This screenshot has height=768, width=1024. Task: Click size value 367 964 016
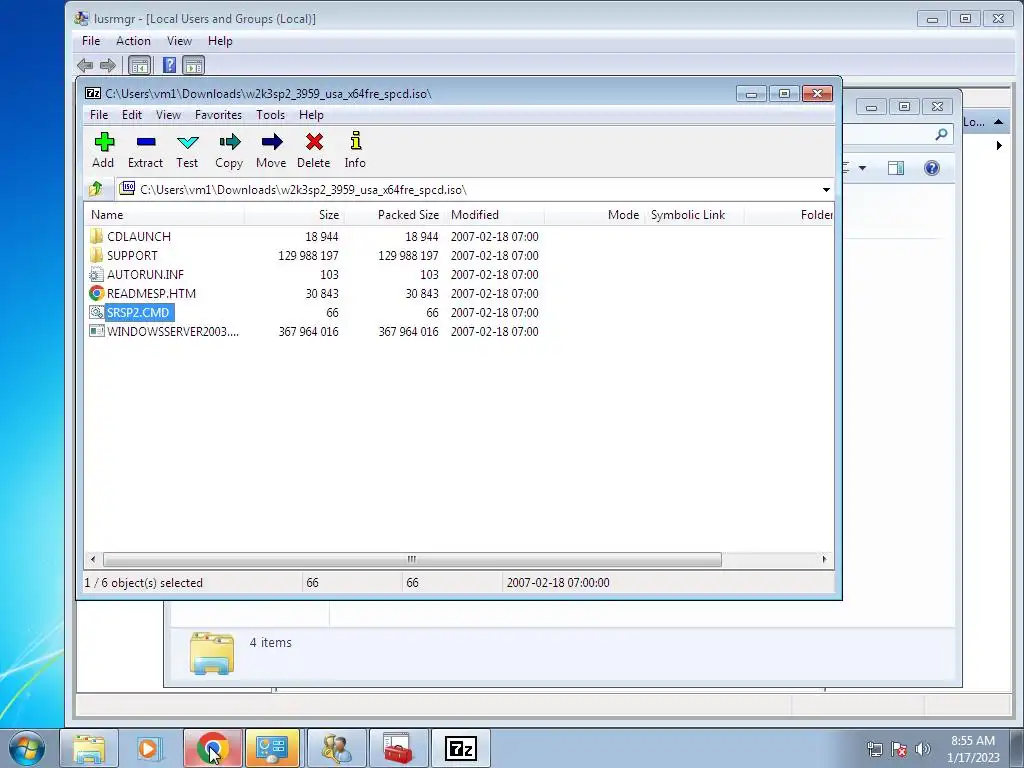click(x=308, y=331)
